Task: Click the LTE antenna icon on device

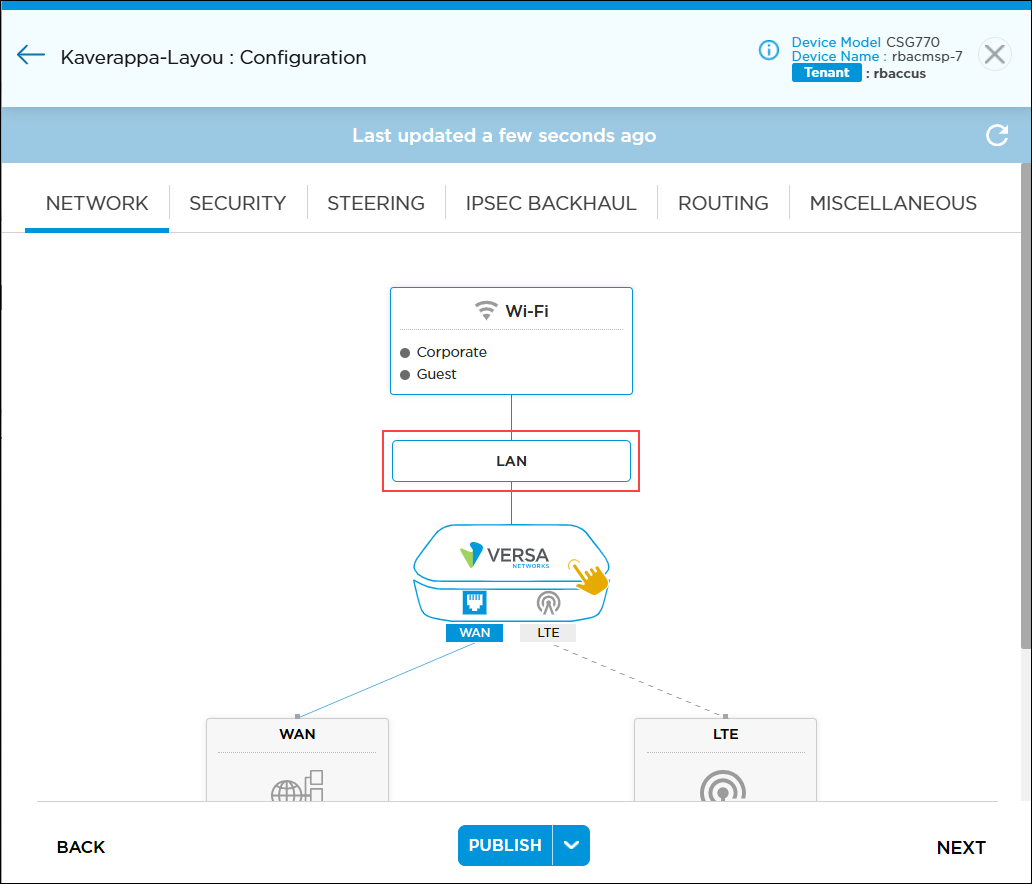Action: [547, 602]
